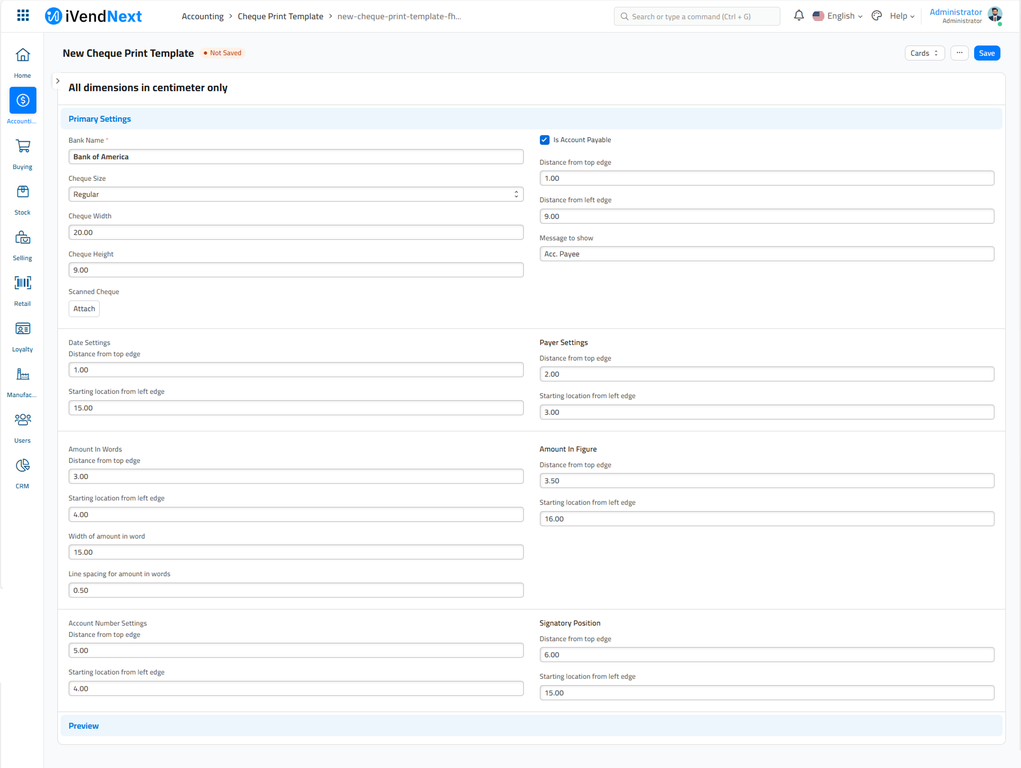Uncheck the Is Account Payable checkbox
Screen dimensions: 1021x768
(545, 140)
